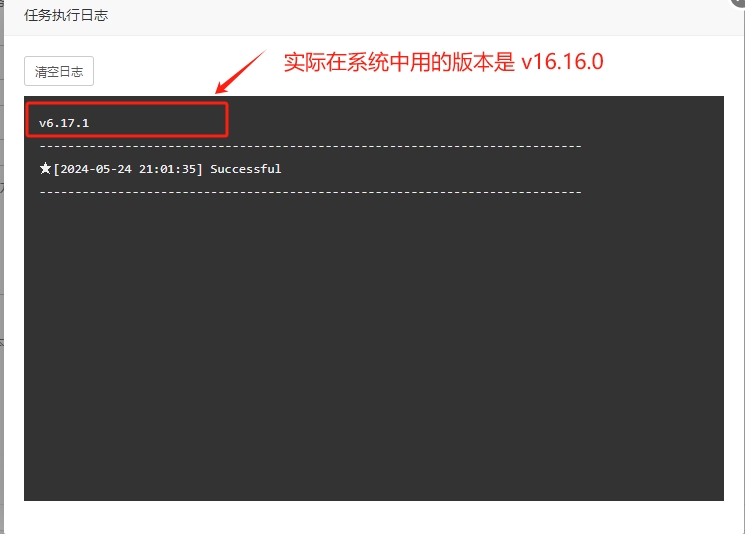This screenshot has height=534, width=745.
Task: Click the star icon before the timestamp
Action: (45, 168)
